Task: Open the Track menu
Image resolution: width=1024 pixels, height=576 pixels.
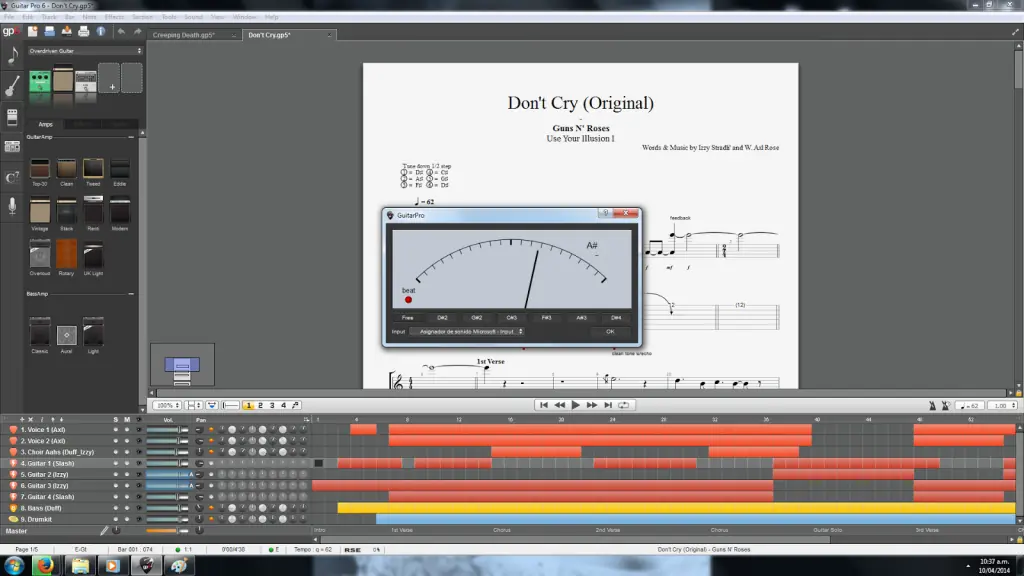Action: (x=48, y=17)
